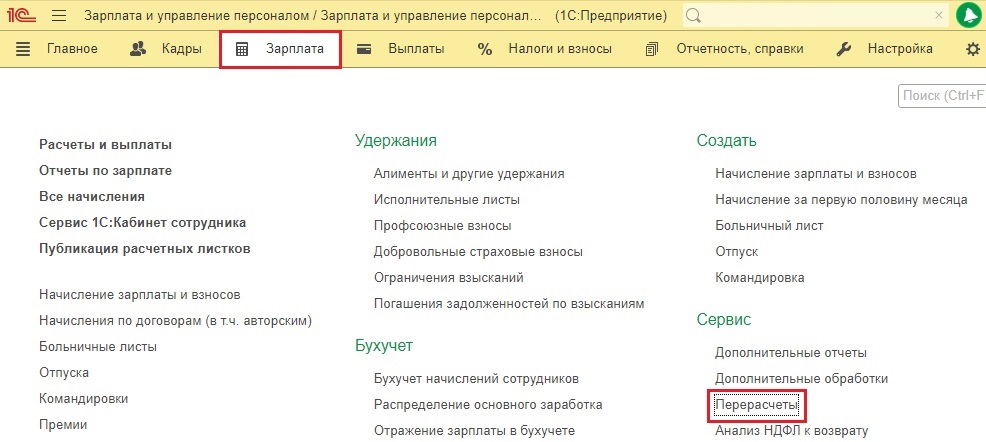986x442 pixels.
Task: Open Больничные листы link
Action: click(x=98, y=346)
